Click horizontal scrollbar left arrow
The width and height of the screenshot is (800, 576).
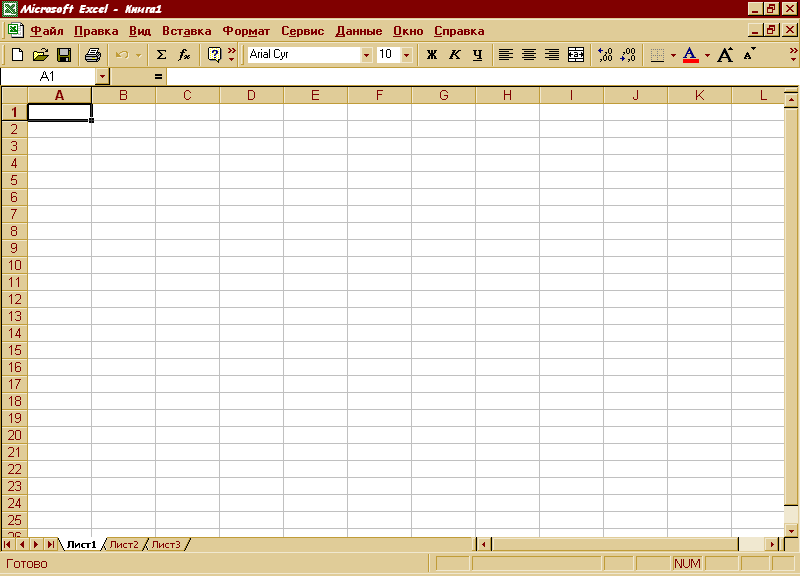(484, 544)
